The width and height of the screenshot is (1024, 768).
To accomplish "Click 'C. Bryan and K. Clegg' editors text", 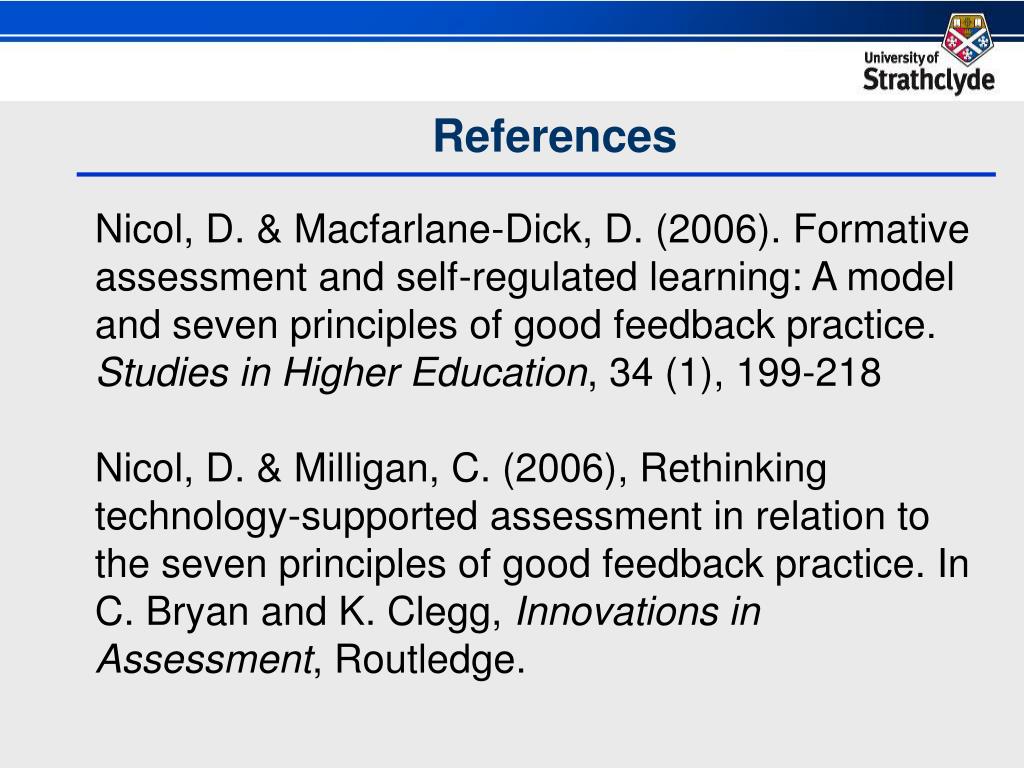I will (x=298, y=612).
